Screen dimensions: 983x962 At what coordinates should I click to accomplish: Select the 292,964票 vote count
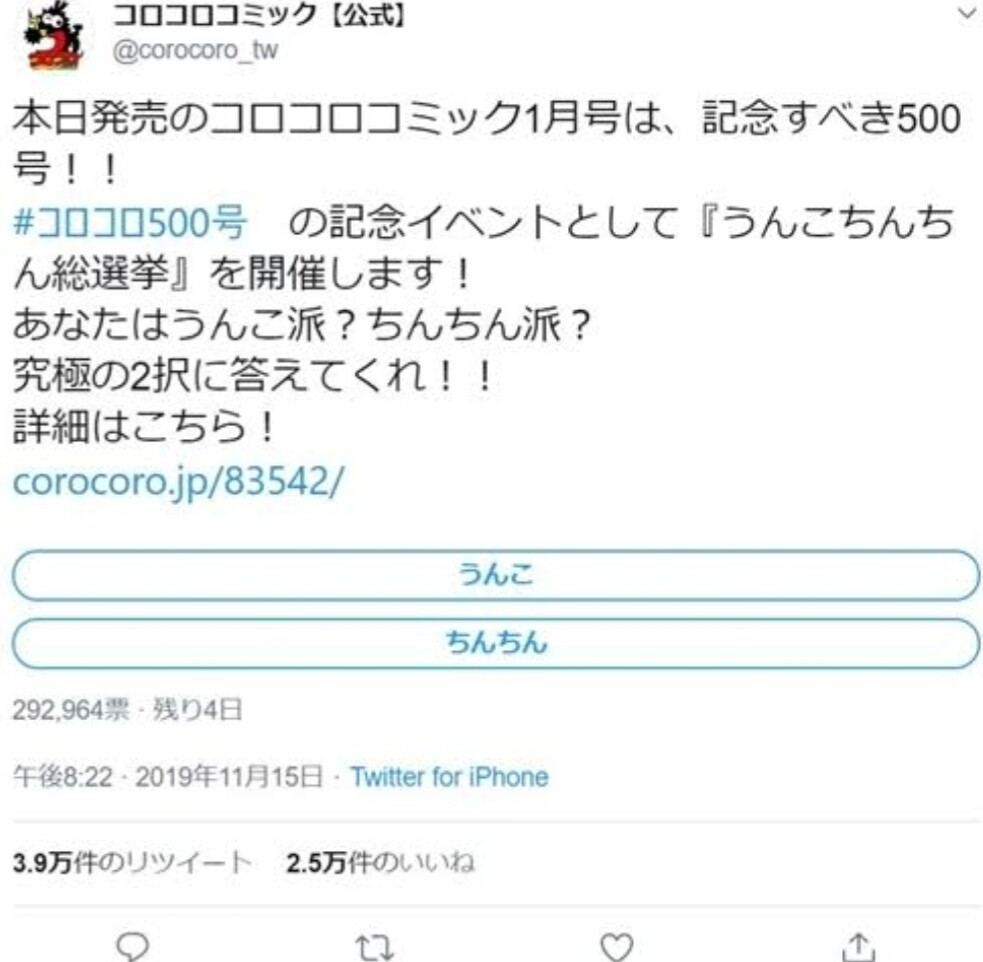coord(71,710)
